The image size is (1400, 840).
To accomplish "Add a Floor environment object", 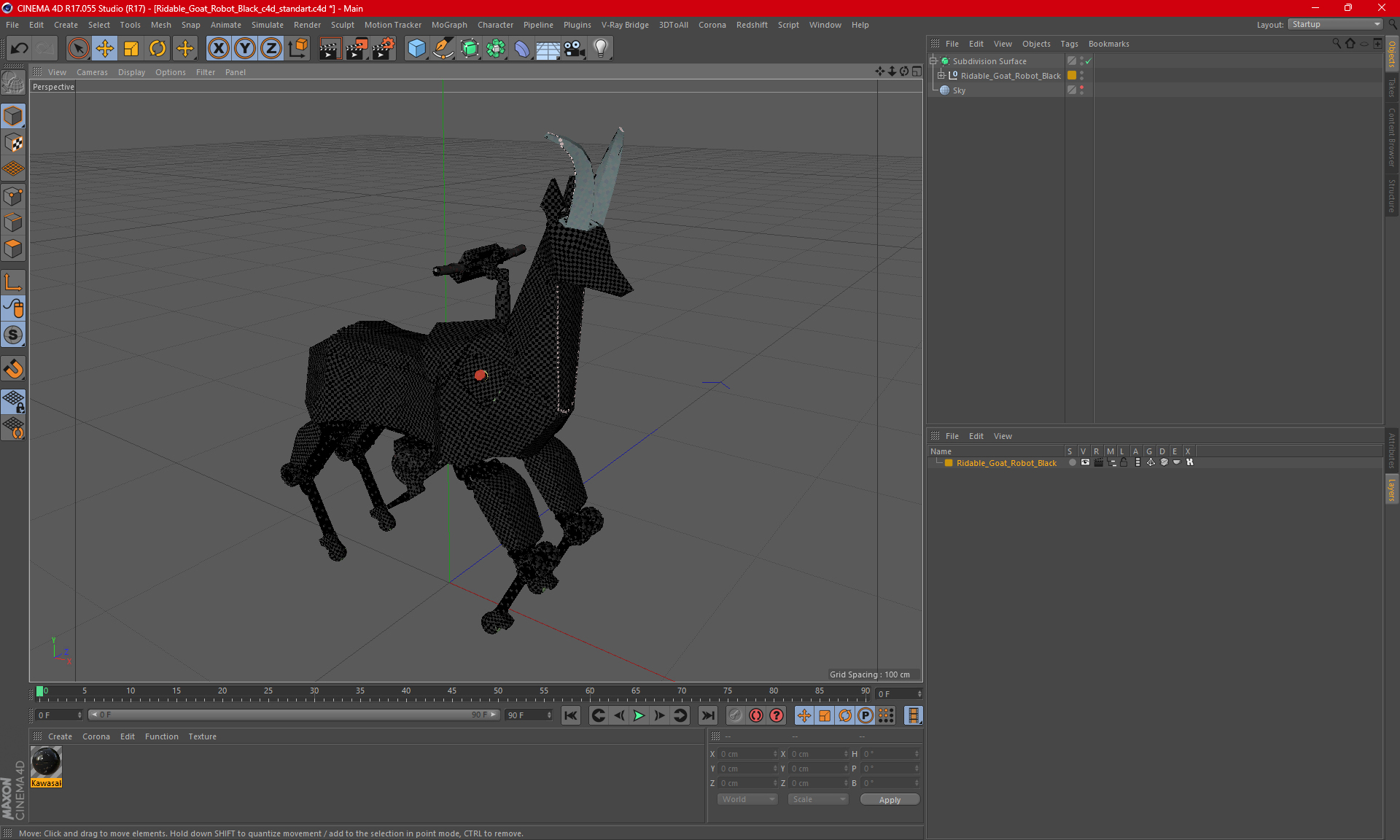I will [x=548, y=49].
